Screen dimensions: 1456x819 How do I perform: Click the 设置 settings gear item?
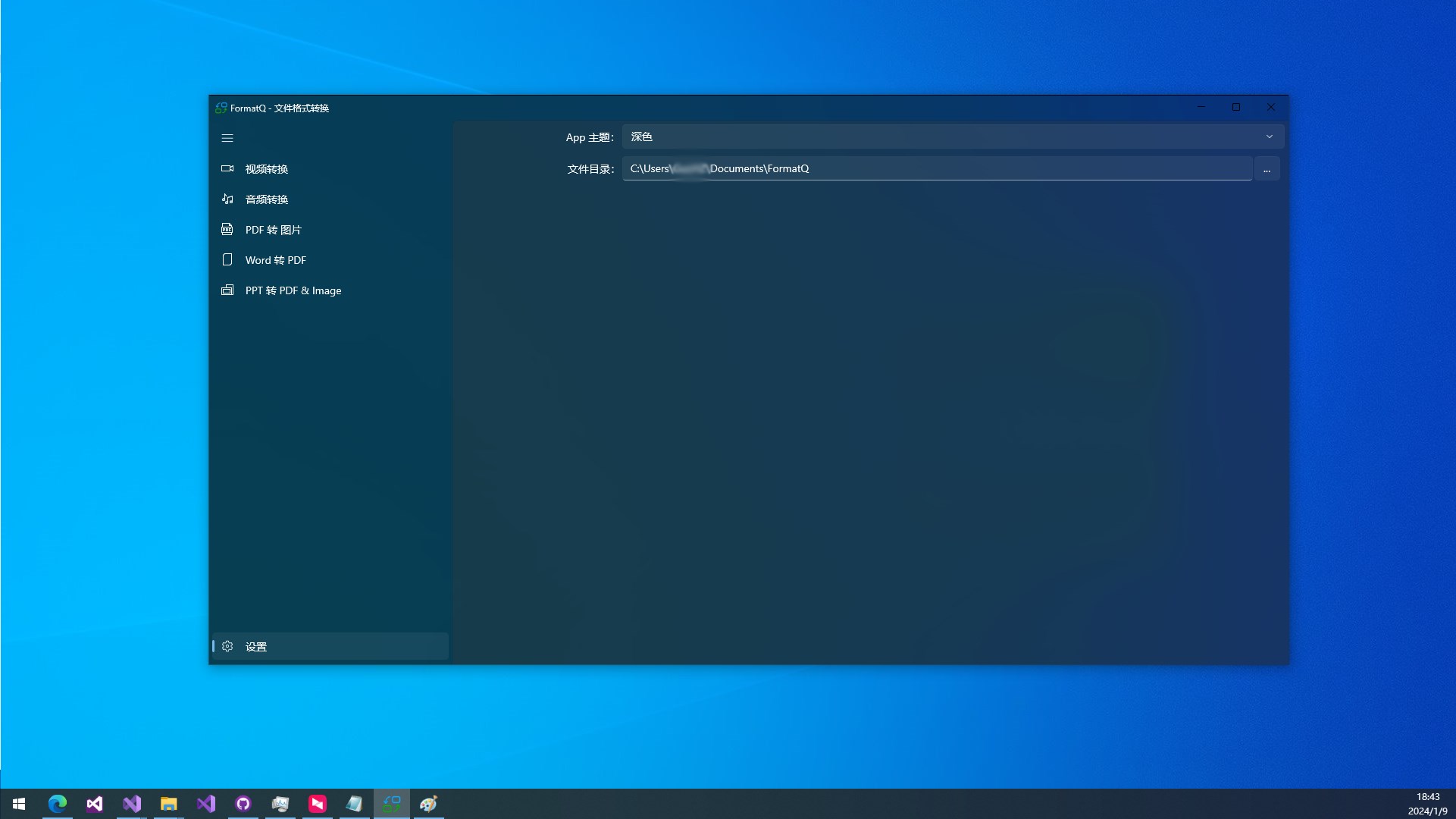coord(255,647)
